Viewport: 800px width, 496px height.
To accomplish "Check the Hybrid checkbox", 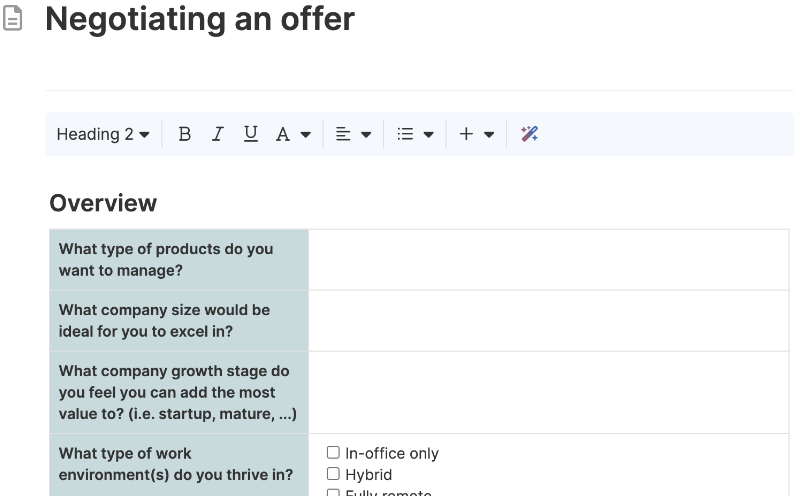I will 334,474.
